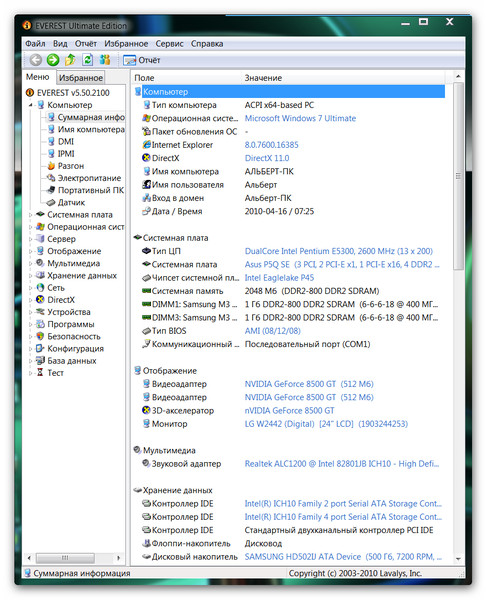
Task: Click the users icon in toolbar
Action: [x=105, y=60]
